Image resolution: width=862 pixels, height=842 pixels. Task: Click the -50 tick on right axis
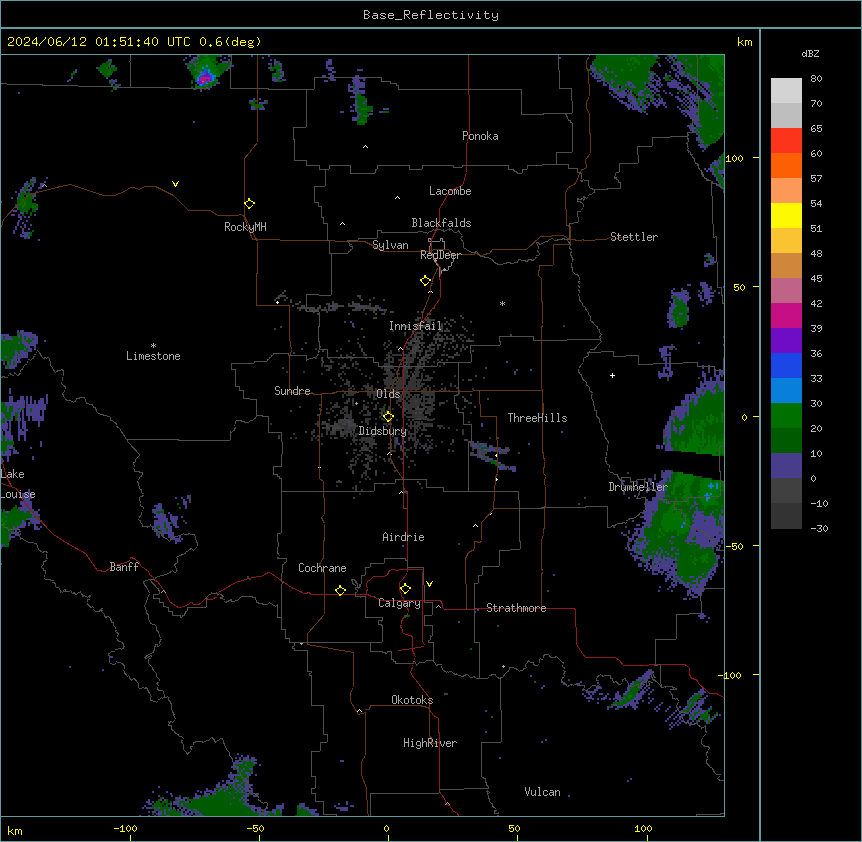click(x=734, y=546)
